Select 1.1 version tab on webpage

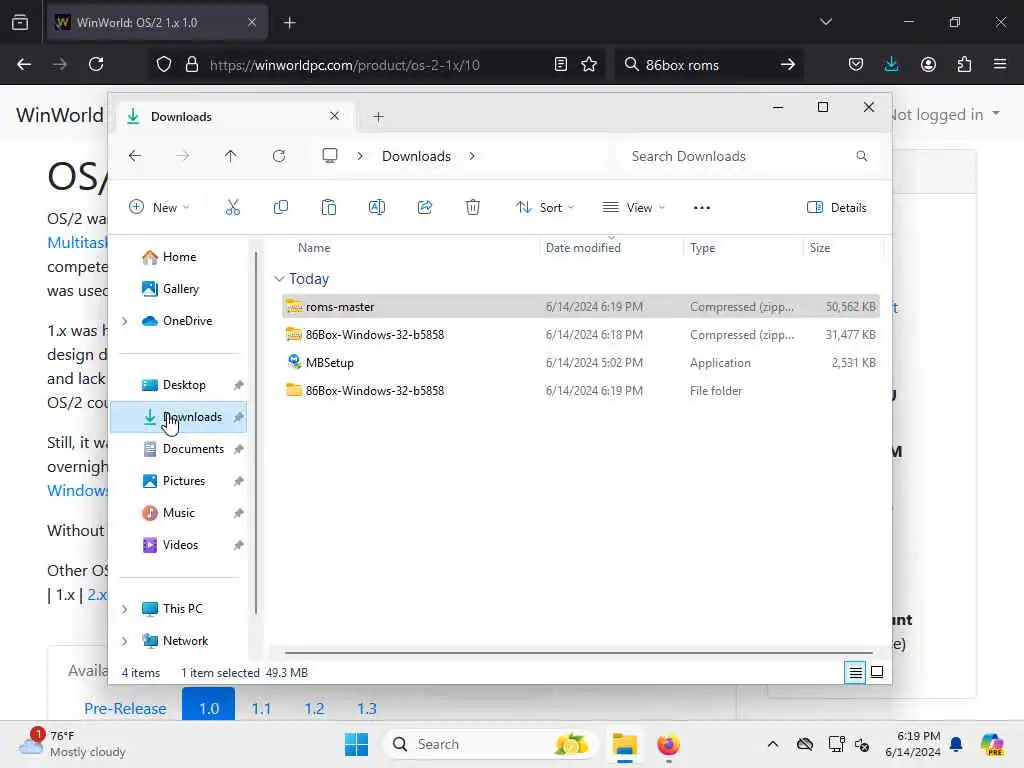[x=261, y=708]
